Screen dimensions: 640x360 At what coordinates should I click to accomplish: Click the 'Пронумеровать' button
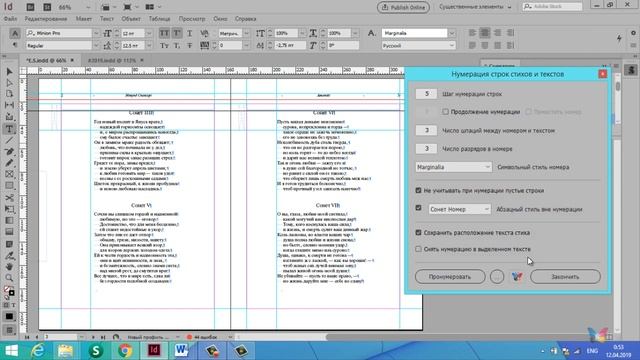[x=450, y=277]
